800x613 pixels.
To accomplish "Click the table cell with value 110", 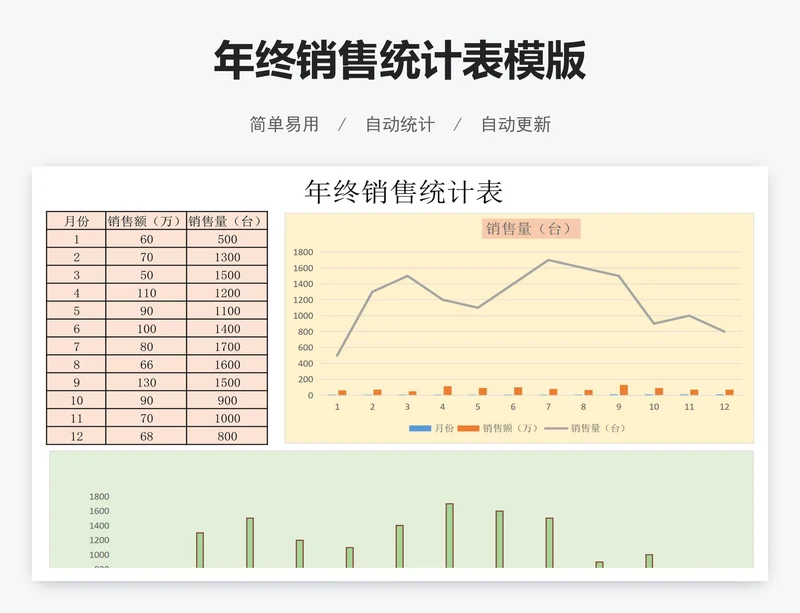I will pyautogui.click(x=146, y=292).
